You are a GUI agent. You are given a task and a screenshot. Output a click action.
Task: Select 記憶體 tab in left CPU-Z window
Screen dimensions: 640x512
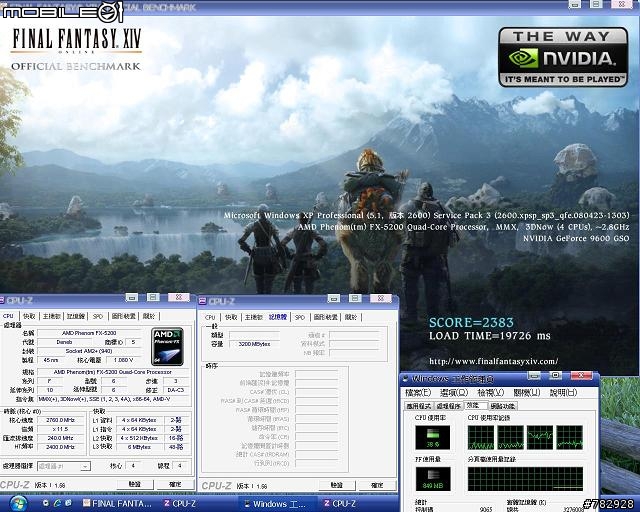coord(76,316)
